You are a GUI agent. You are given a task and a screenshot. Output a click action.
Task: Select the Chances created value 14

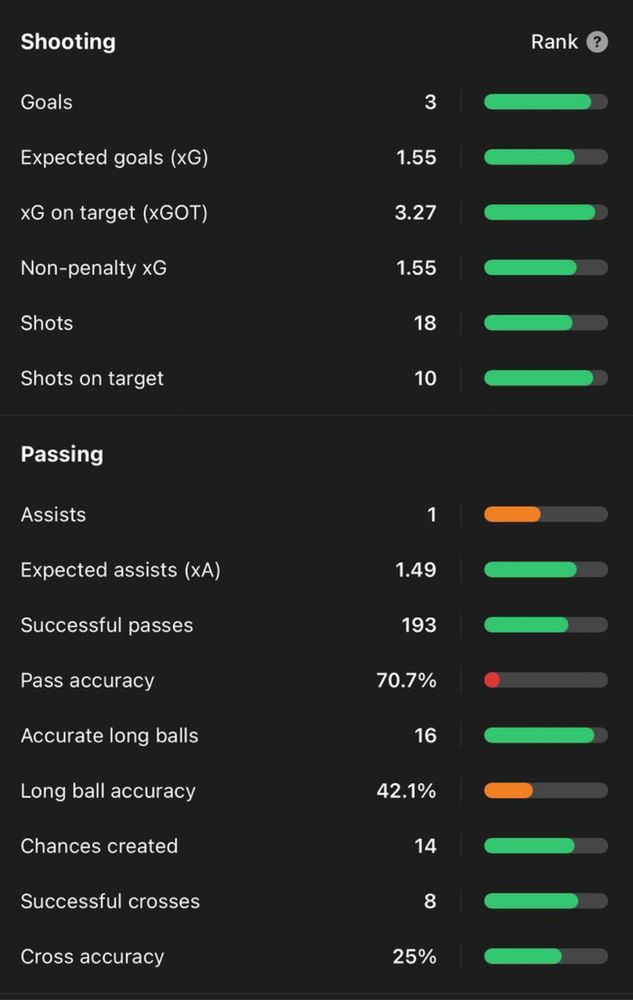pos(425,846)
